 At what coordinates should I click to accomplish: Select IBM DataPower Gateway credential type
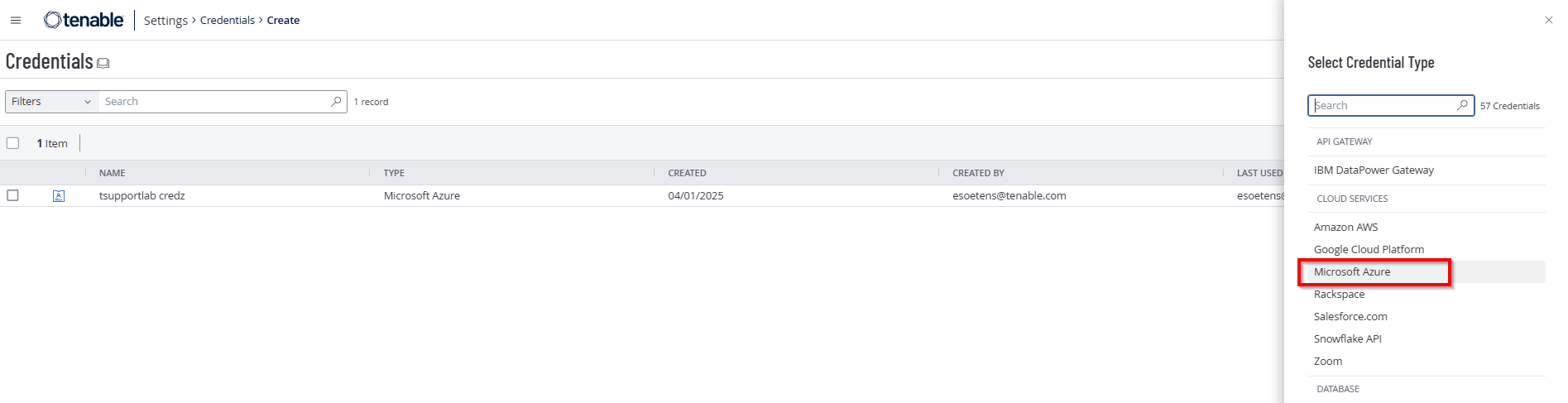[1374, 170]
